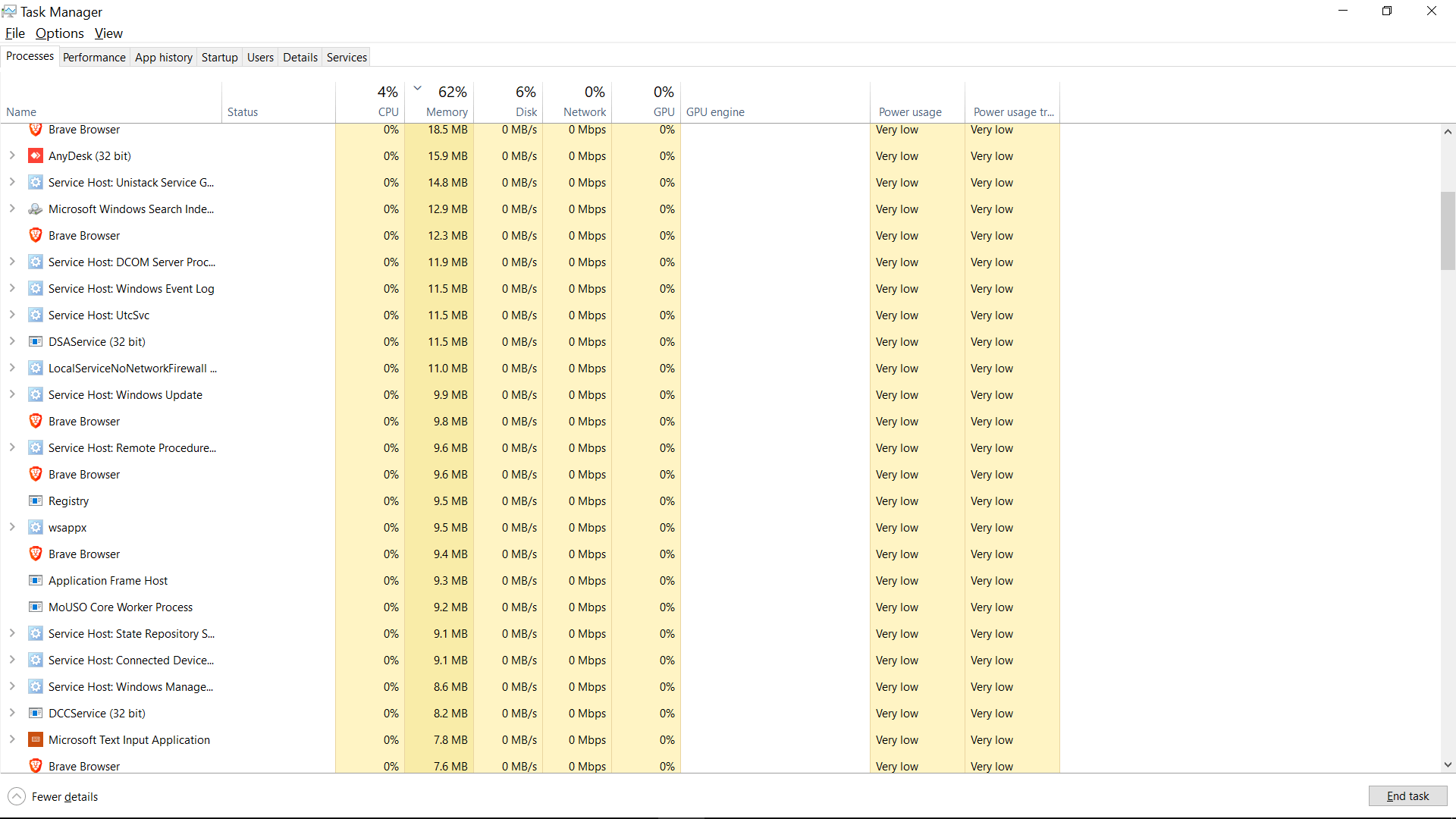Viewport: 1456px width, 819px height.
Task: Click the Fewer details link
Action: click(x=64, y=797)
